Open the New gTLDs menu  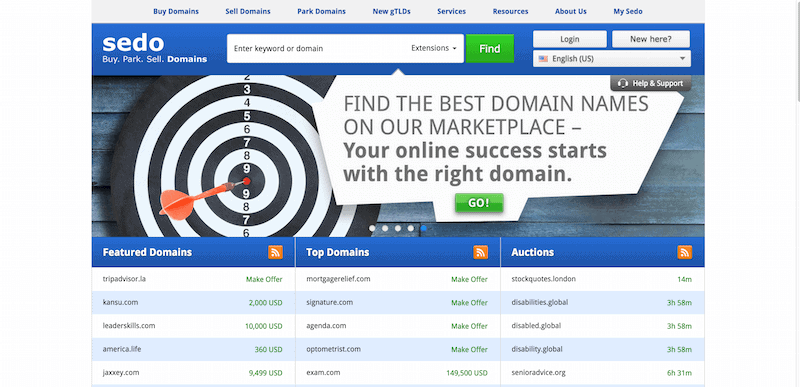[x=391, y=11]
